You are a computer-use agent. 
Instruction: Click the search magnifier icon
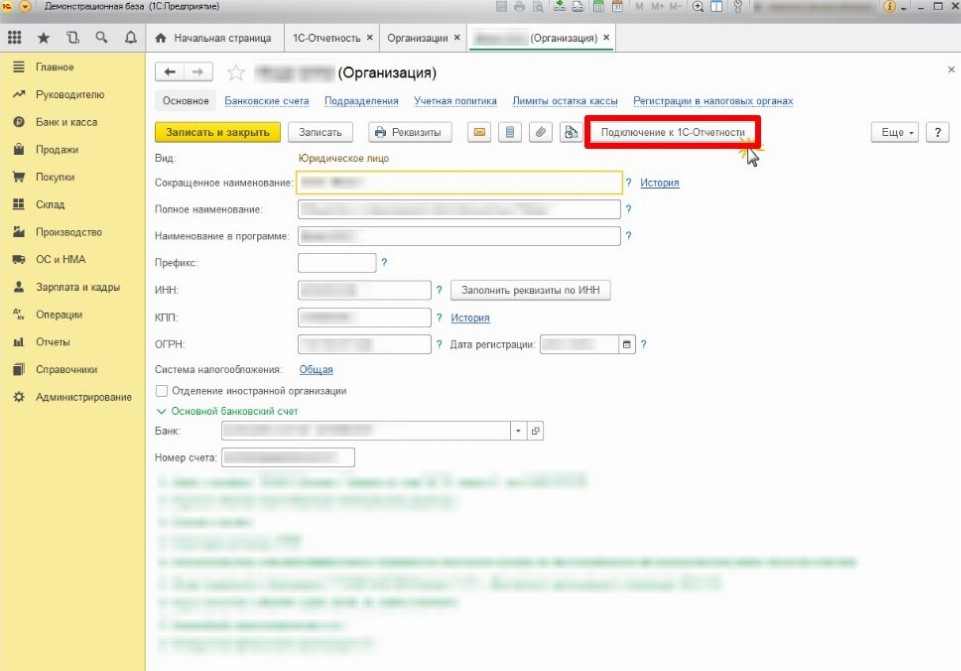click(x=101, y=38)
